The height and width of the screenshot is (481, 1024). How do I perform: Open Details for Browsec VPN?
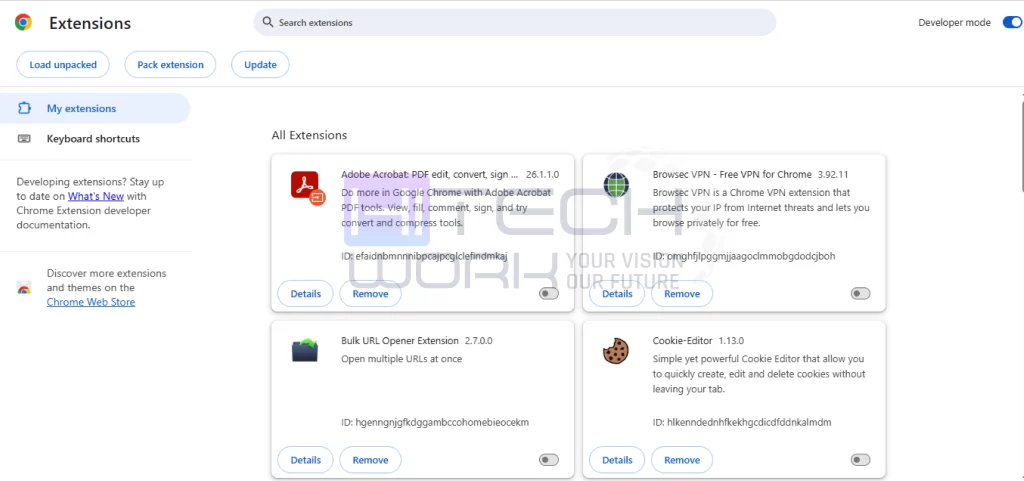617,294
